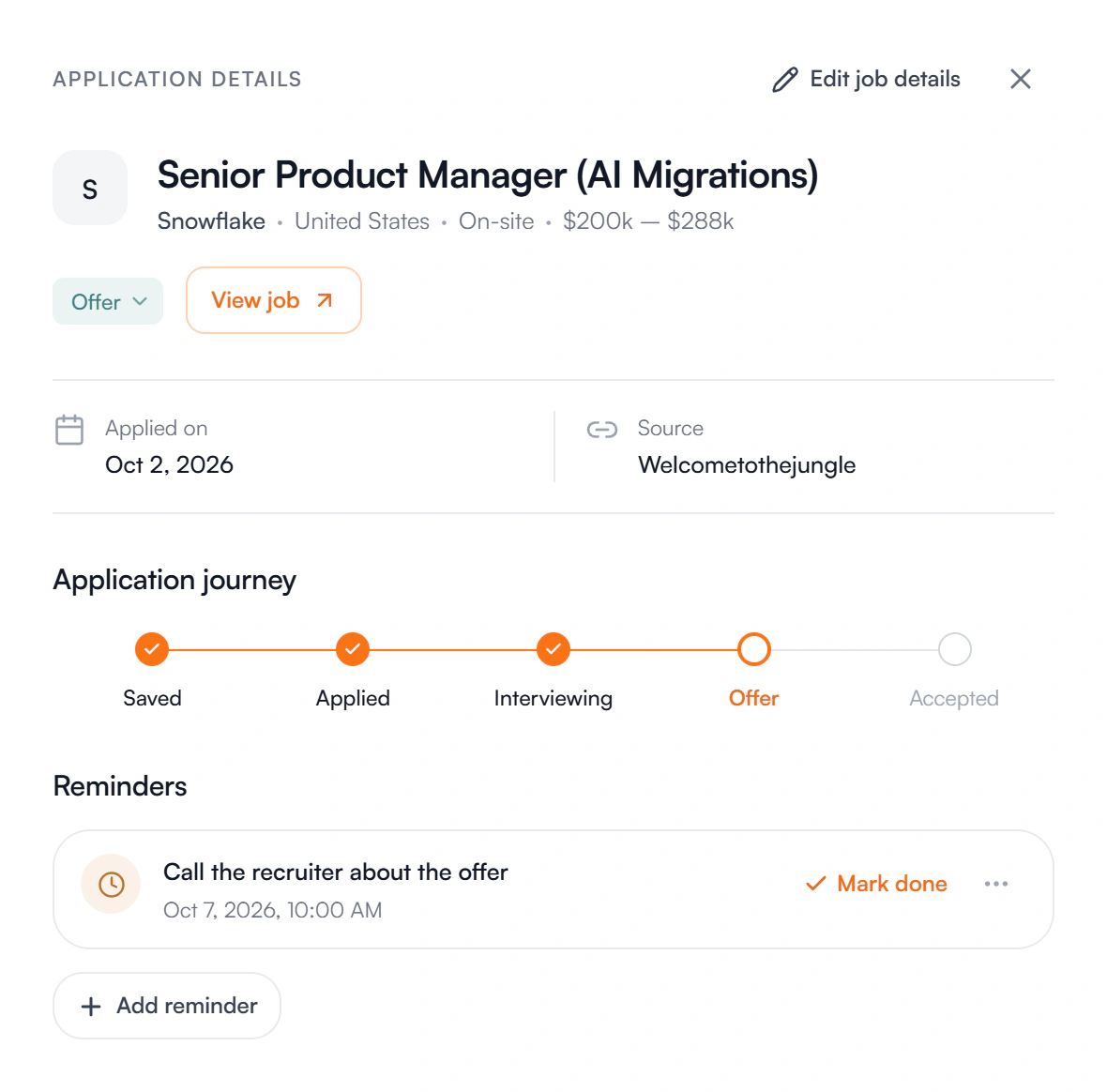Click the link icon beside Source

602,429
